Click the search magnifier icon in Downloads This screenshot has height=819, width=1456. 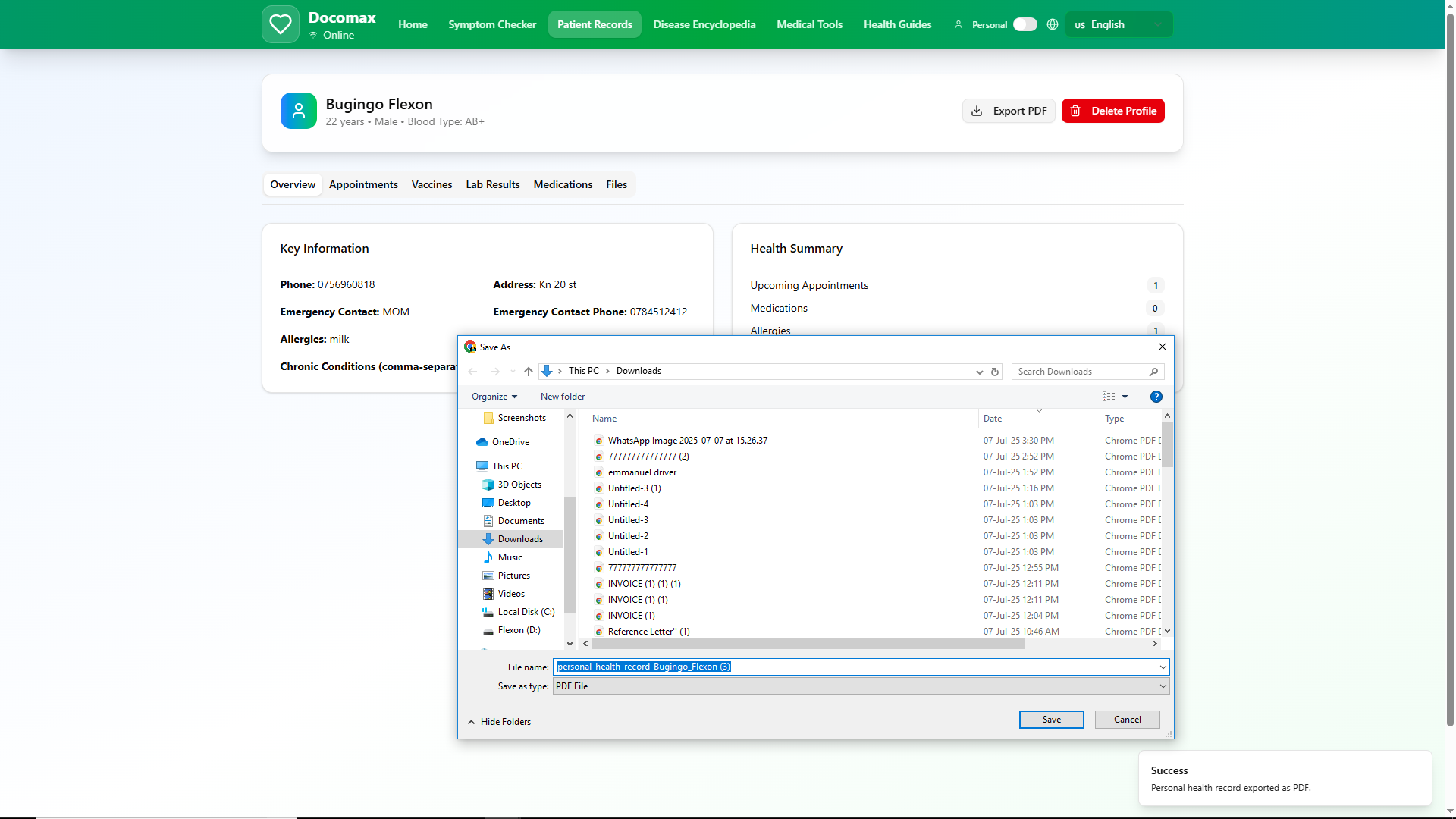point(1153,372)
